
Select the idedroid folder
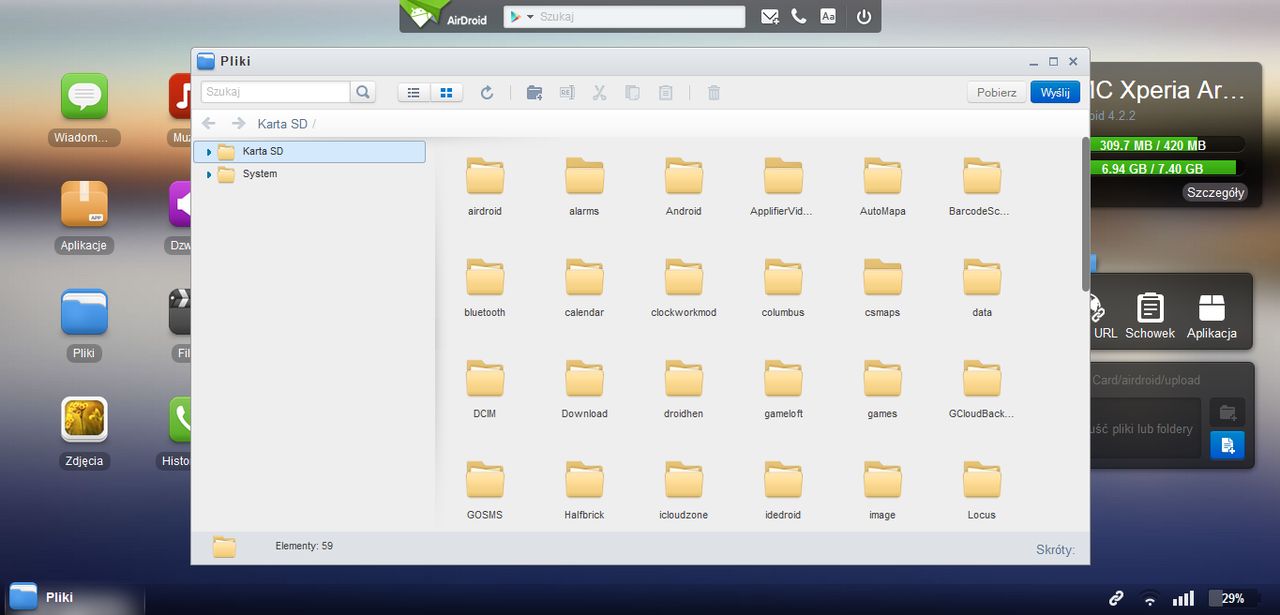pos(783,489)
